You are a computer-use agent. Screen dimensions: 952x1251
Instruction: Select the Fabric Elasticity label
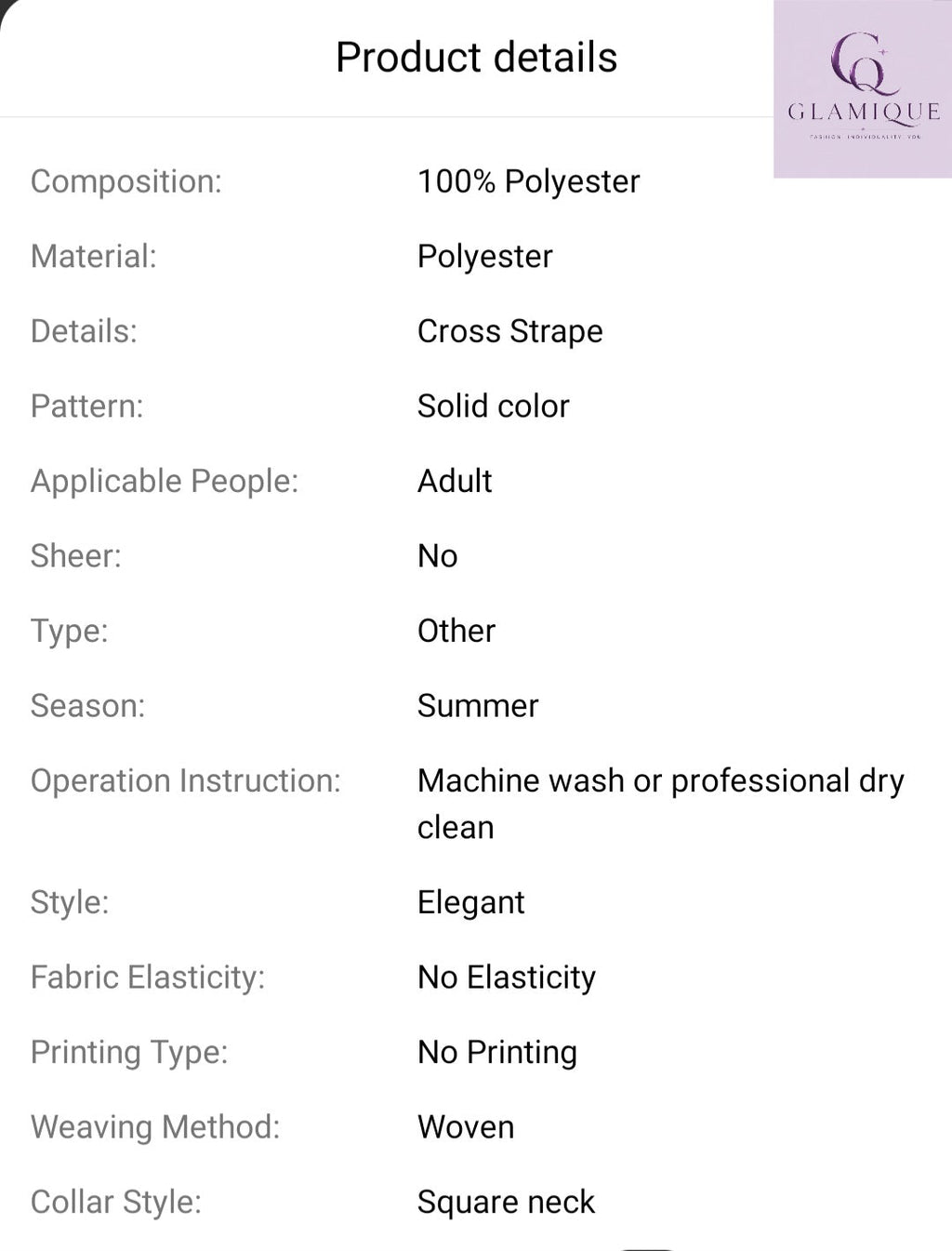(148, 978)
